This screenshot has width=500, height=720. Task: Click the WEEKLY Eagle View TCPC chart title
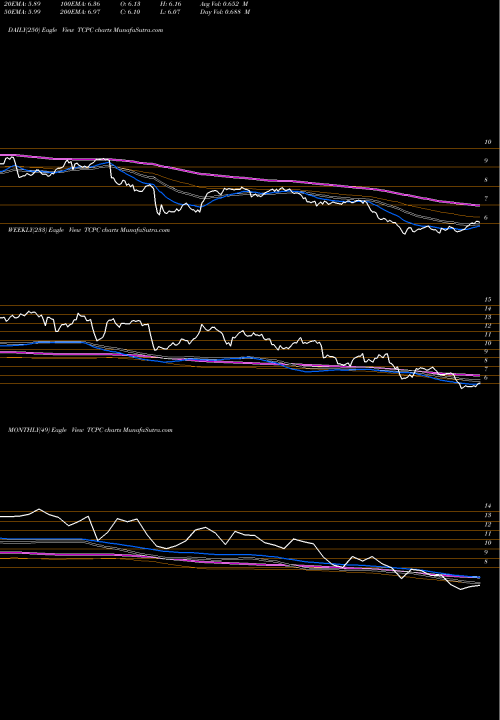click(89, 230)
